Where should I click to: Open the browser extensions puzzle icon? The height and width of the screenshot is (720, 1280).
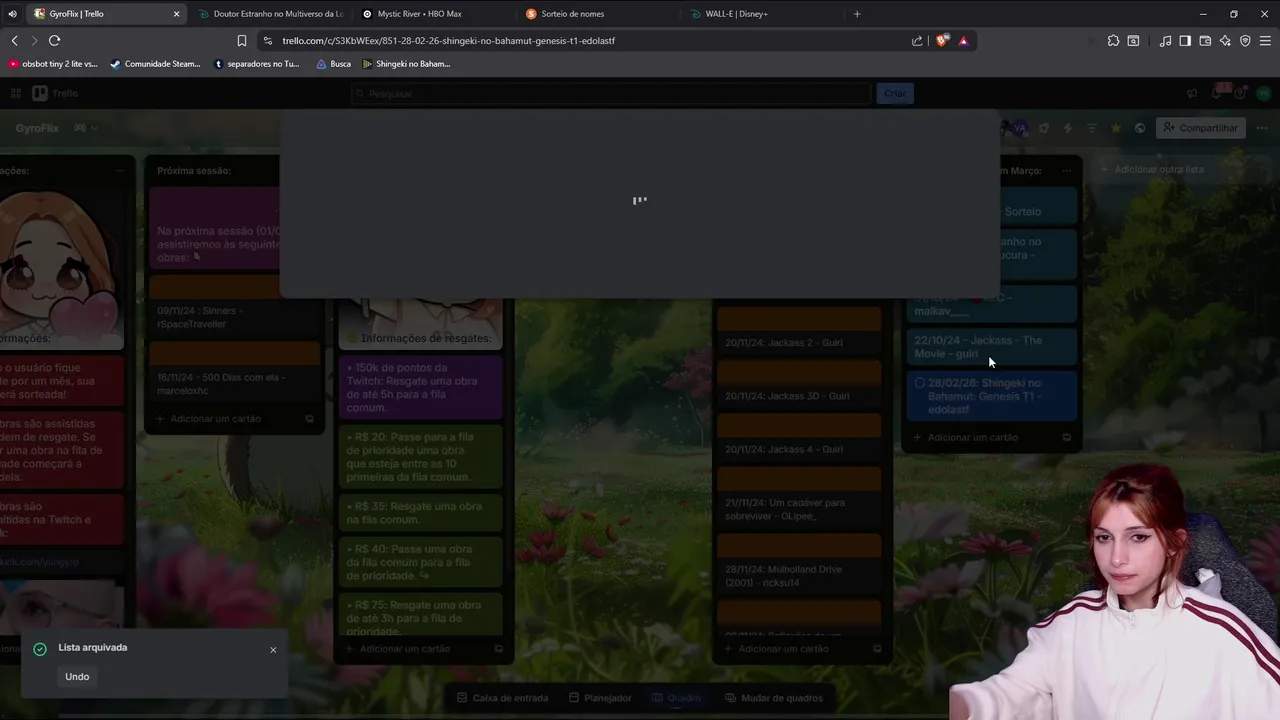1113,41
